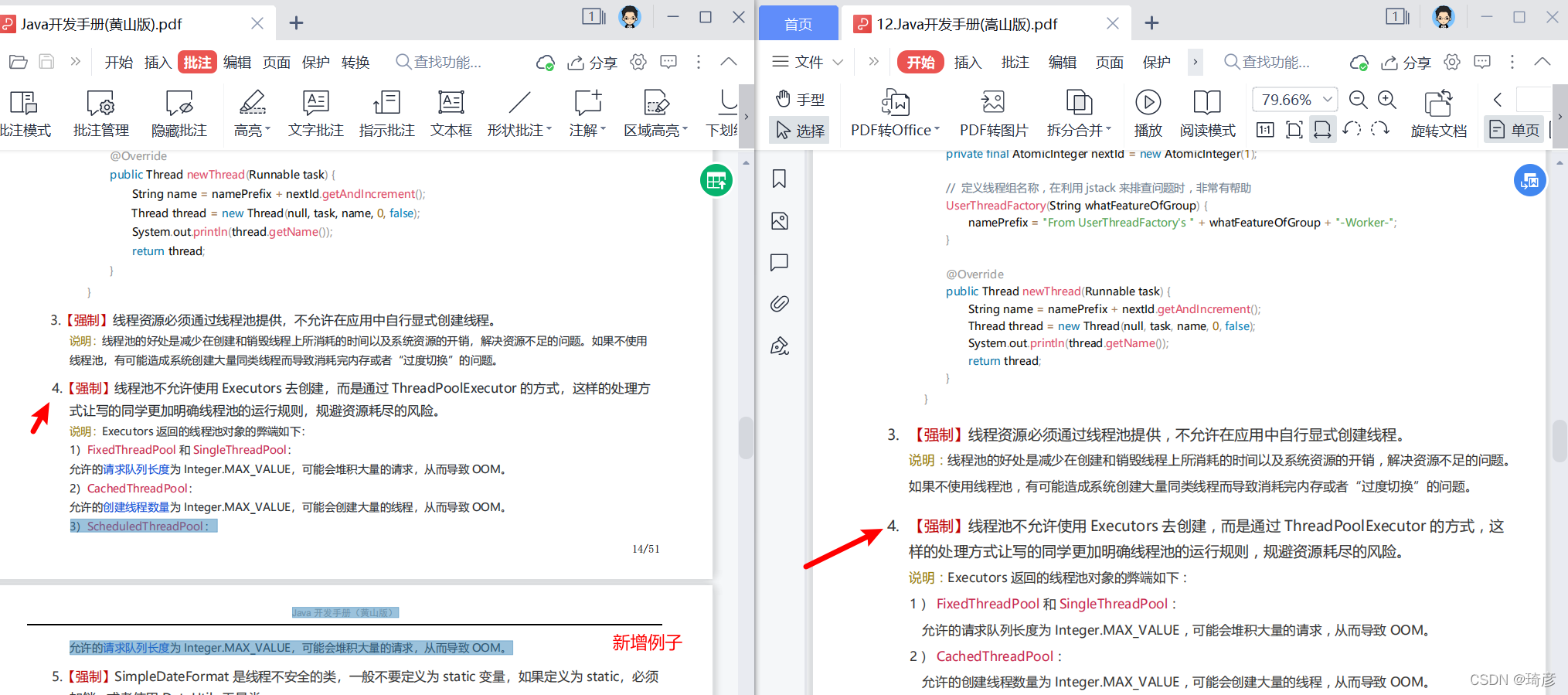Open the 保护 tab in left window
This screenshot has width=1568, height=695.
(x=316, y=63)
